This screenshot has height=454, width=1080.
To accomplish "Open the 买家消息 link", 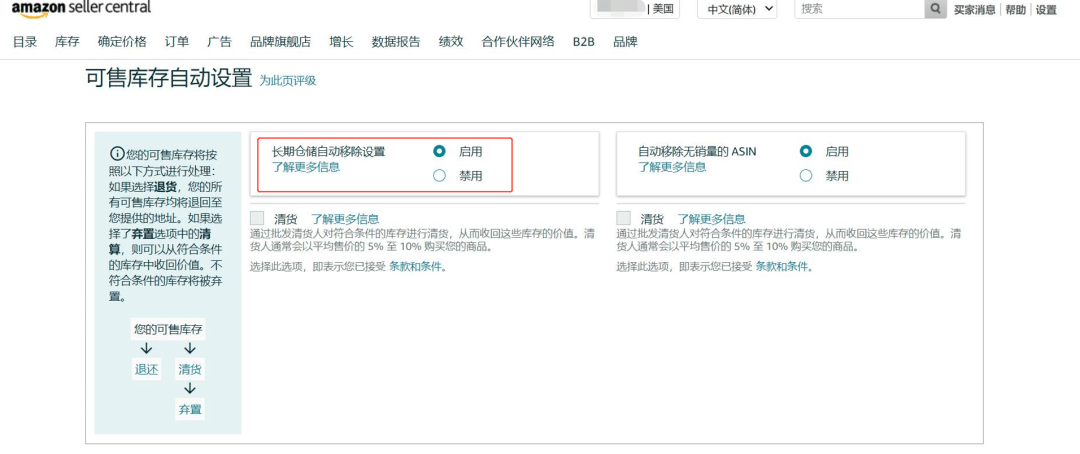I will pos(974,10).
